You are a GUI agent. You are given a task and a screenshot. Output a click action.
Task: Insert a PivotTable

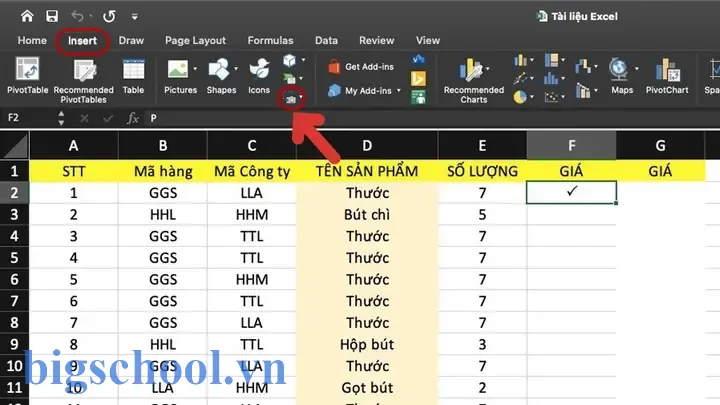[28, 76]
